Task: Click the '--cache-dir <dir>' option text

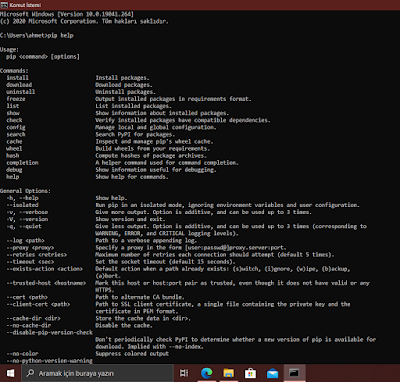Action: tap(33, 318)
